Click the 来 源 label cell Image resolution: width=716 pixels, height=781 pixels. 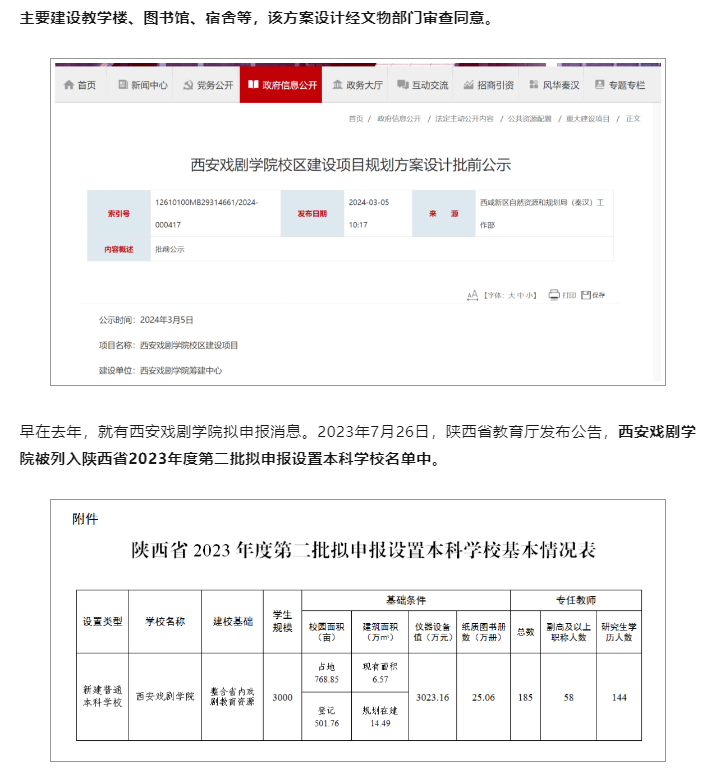coord(444,214)
